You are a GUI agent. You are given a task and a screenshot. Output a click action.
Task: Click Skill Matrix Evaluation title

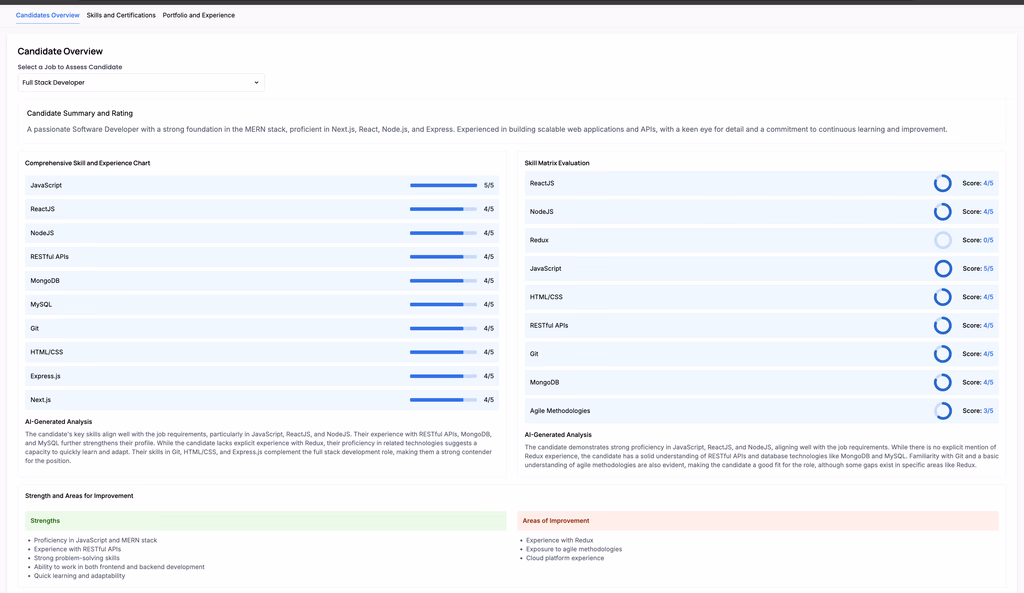557,163
